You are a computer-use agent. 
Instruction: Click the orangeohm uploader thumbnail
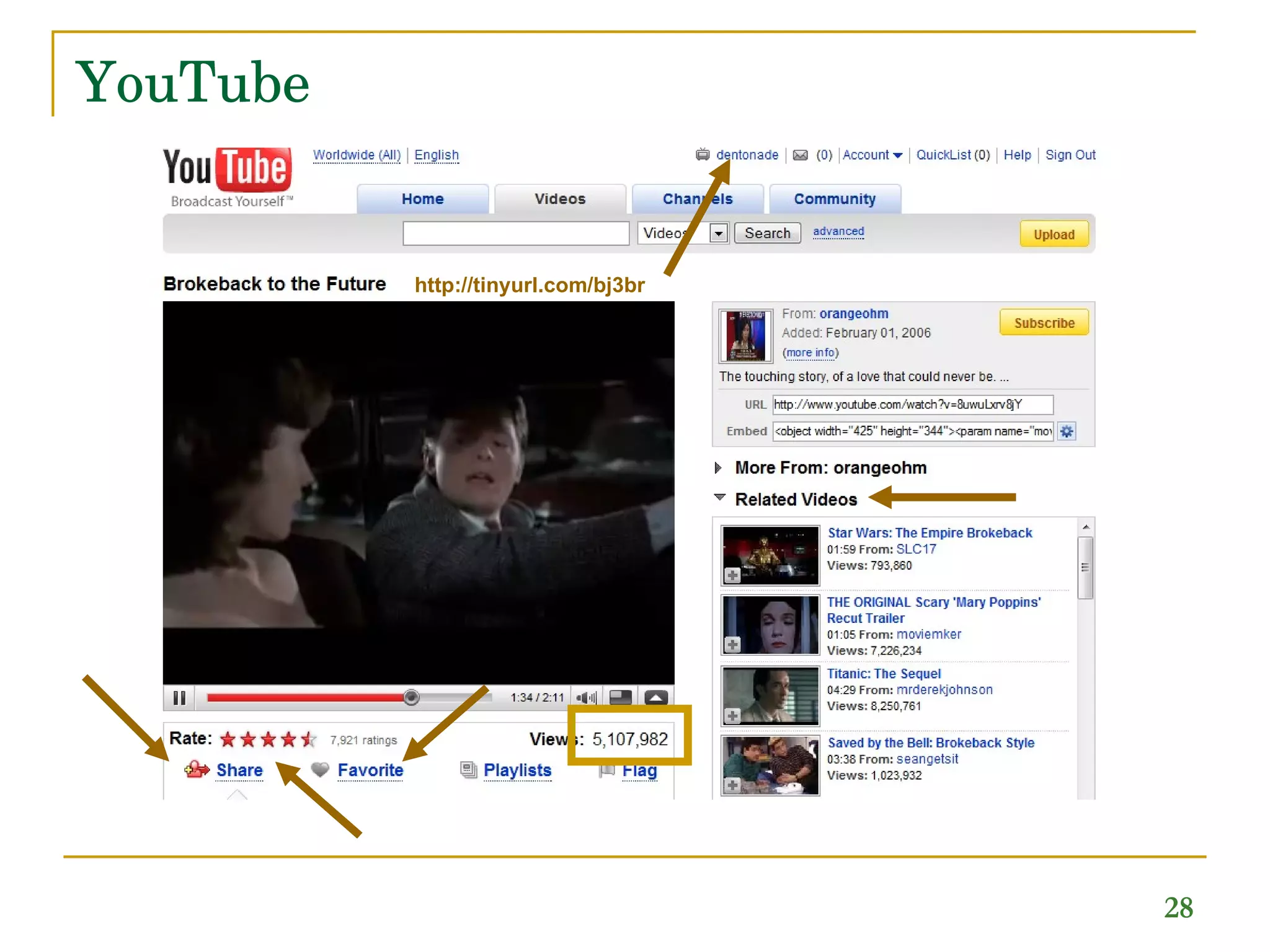pyautogui.click(x=746, y=335)
